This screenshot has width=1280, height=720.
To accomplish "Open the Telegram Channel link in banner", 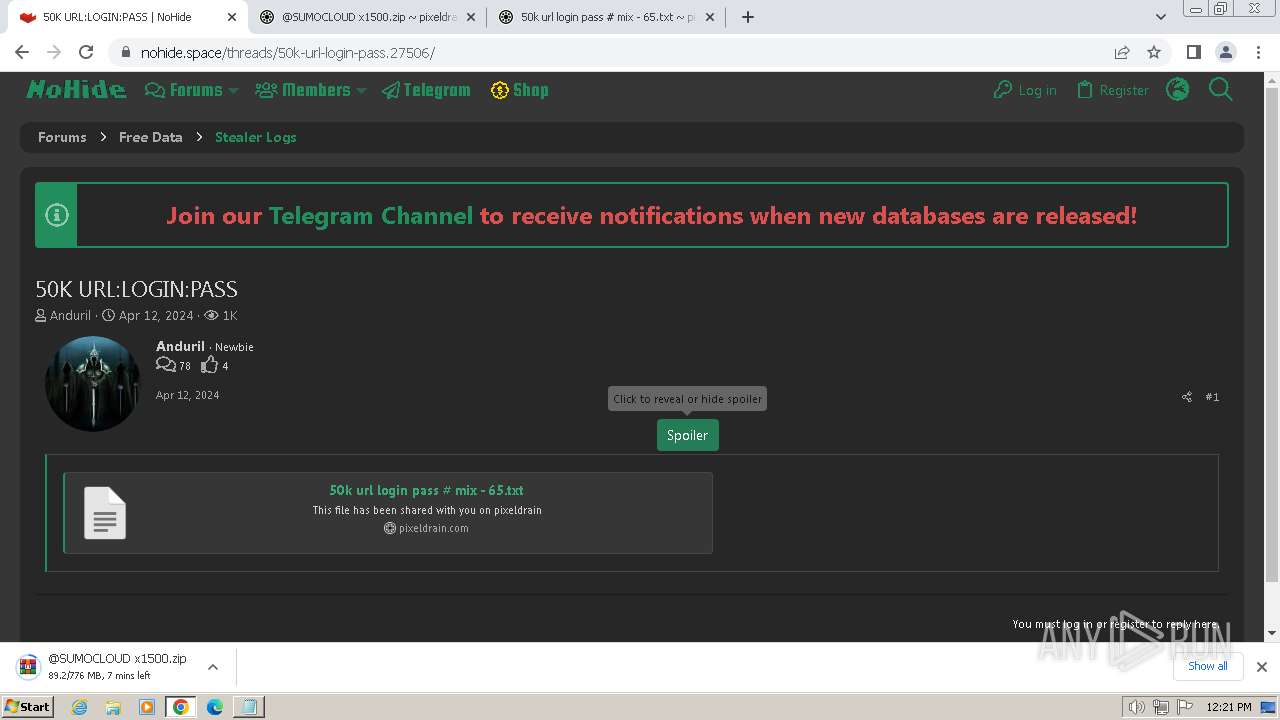I will pos(371,216).
